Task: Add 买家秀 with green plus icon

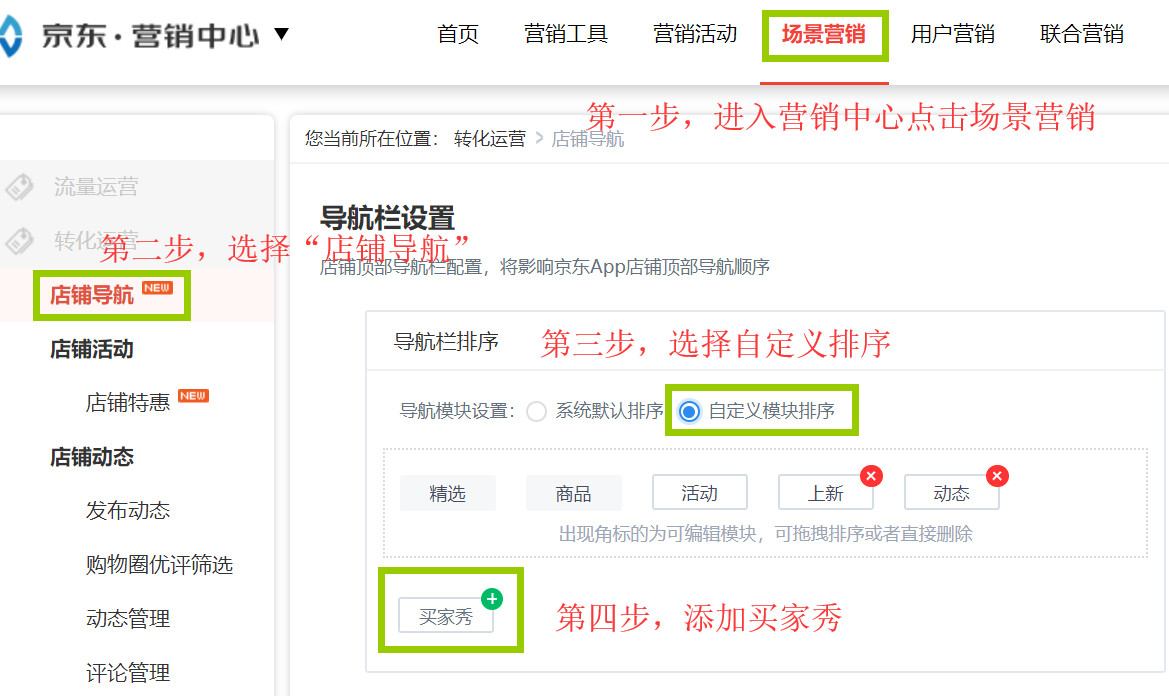Action: [x=492, y=598]
